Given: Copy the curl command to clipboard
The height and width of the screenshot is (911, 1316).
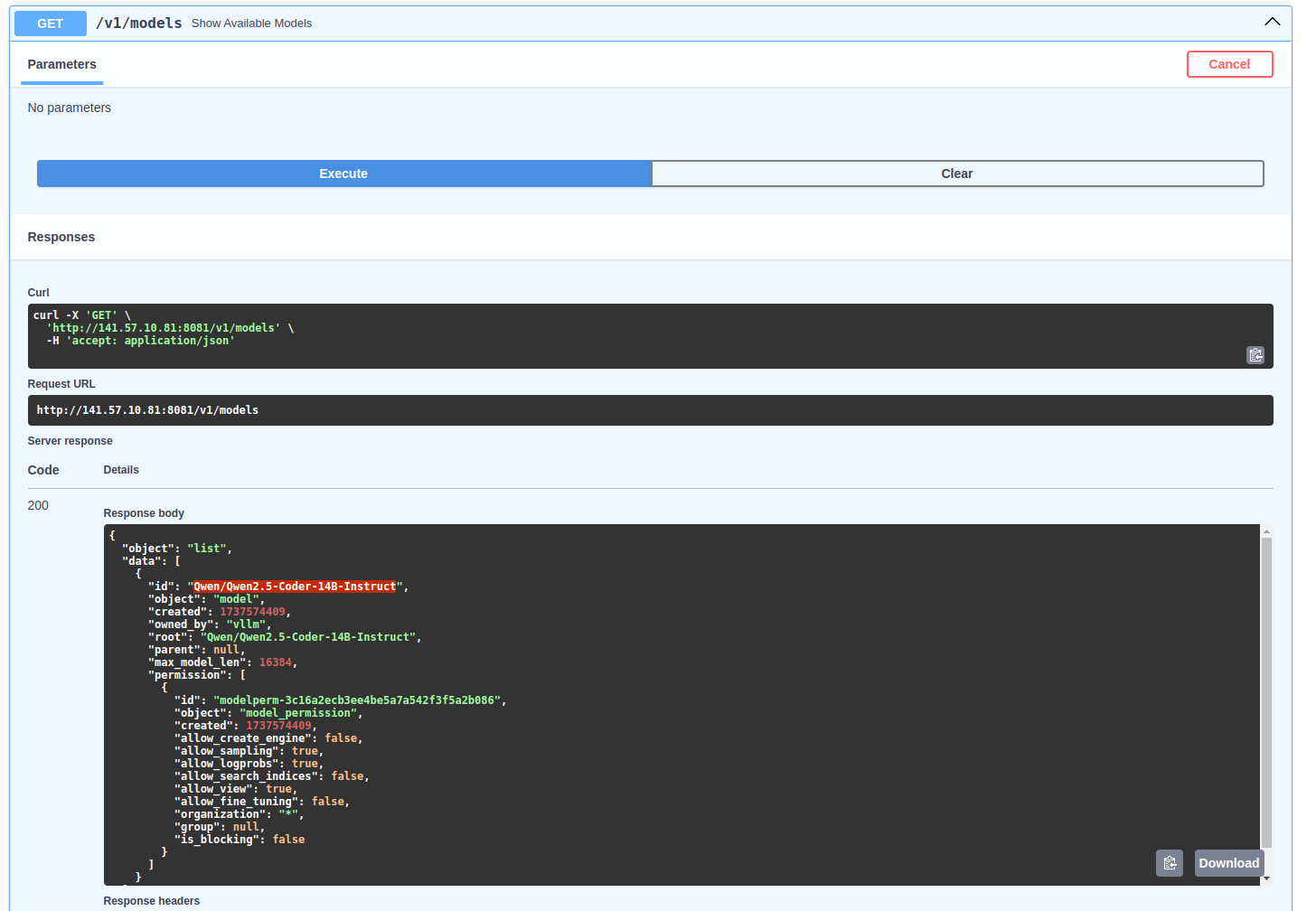Looking at the screenshot, I should [x=1255, y=355].
